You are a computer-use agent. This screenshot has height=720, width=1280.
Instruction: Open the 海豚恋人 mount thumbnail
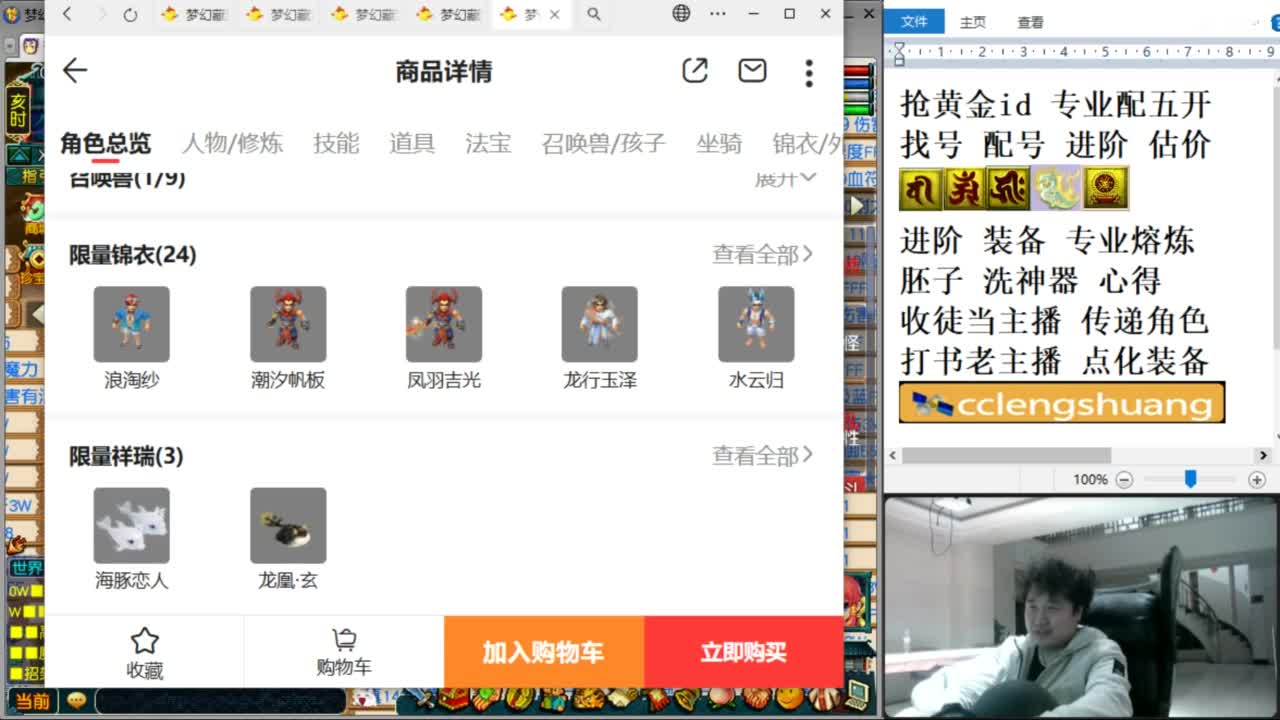131,525
